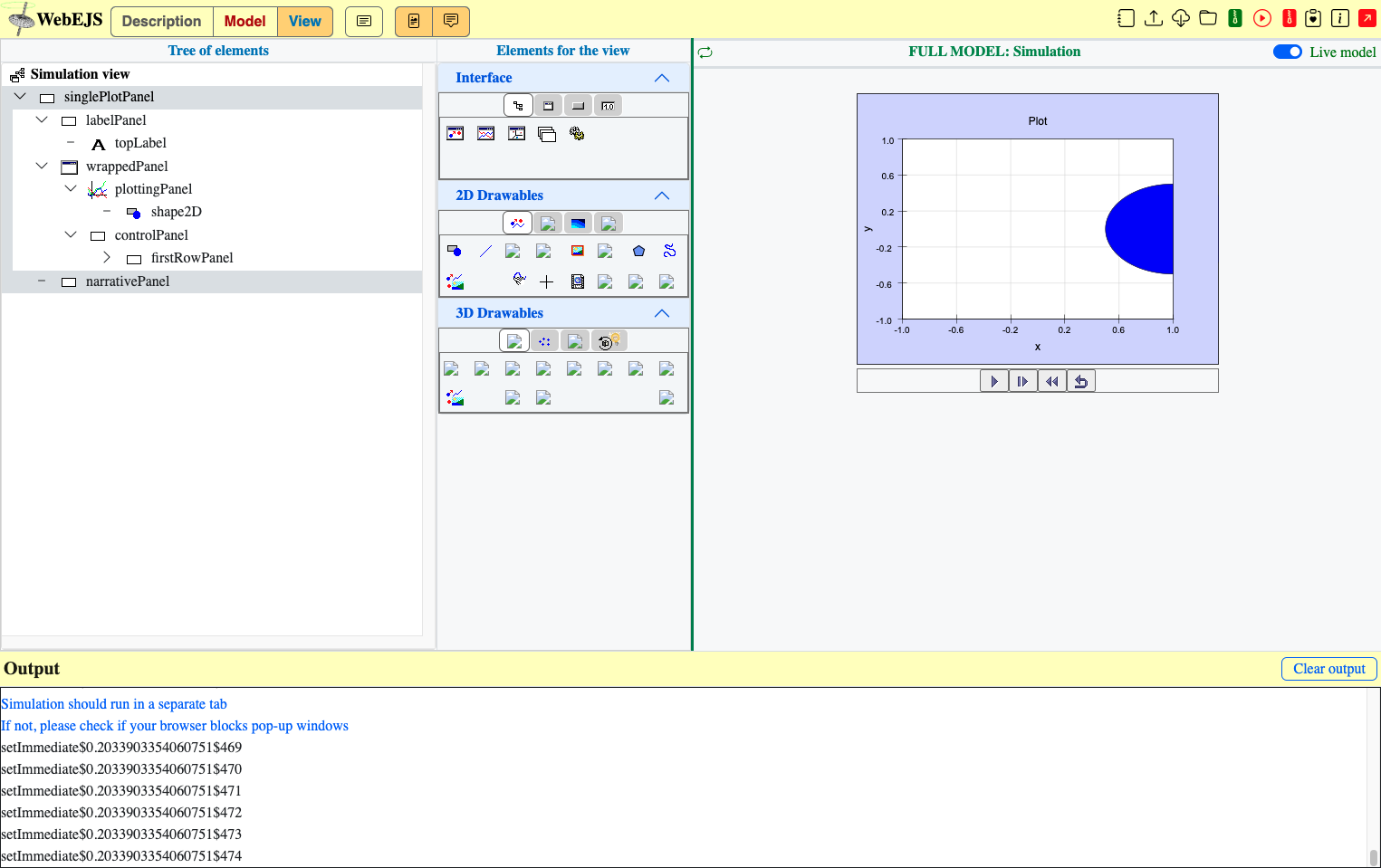Select shape2D in the element tree
Screen dimensions: 1381x868
[176, 212]
